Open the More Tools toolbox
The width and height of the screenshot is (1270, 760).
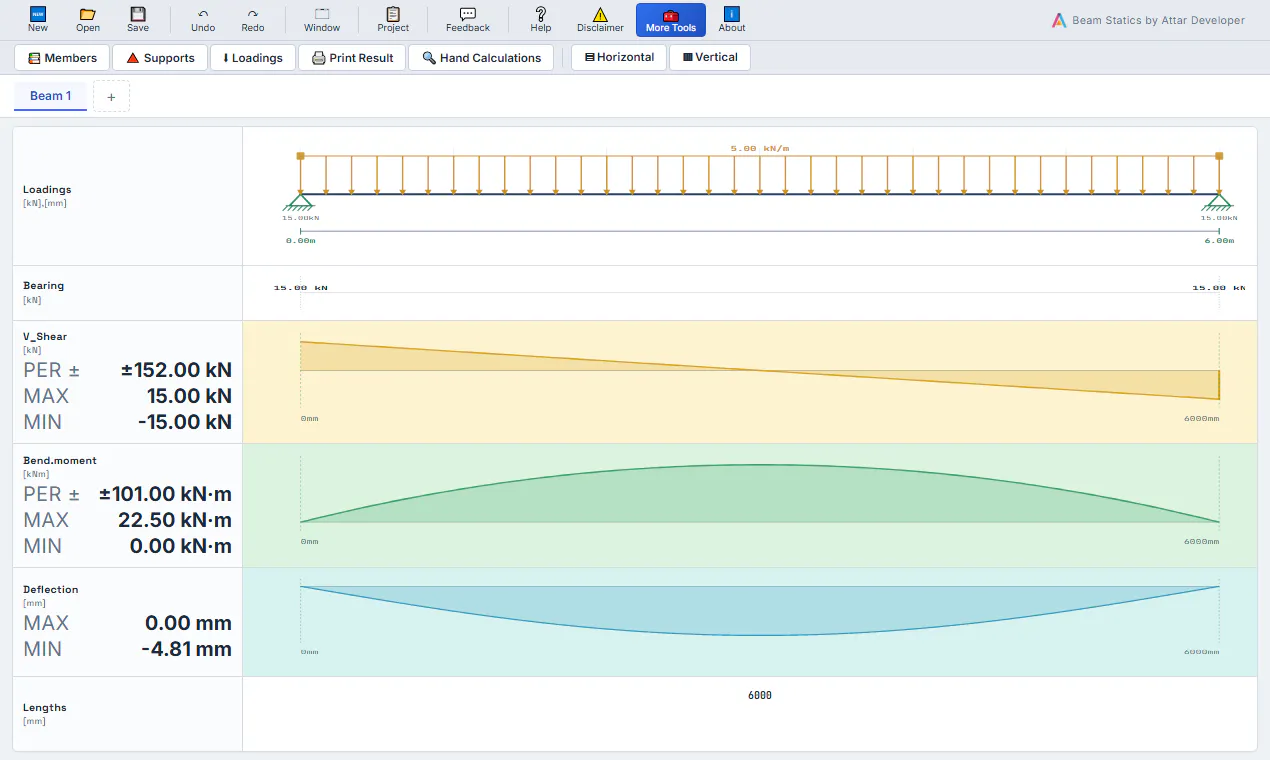(671, 20)
